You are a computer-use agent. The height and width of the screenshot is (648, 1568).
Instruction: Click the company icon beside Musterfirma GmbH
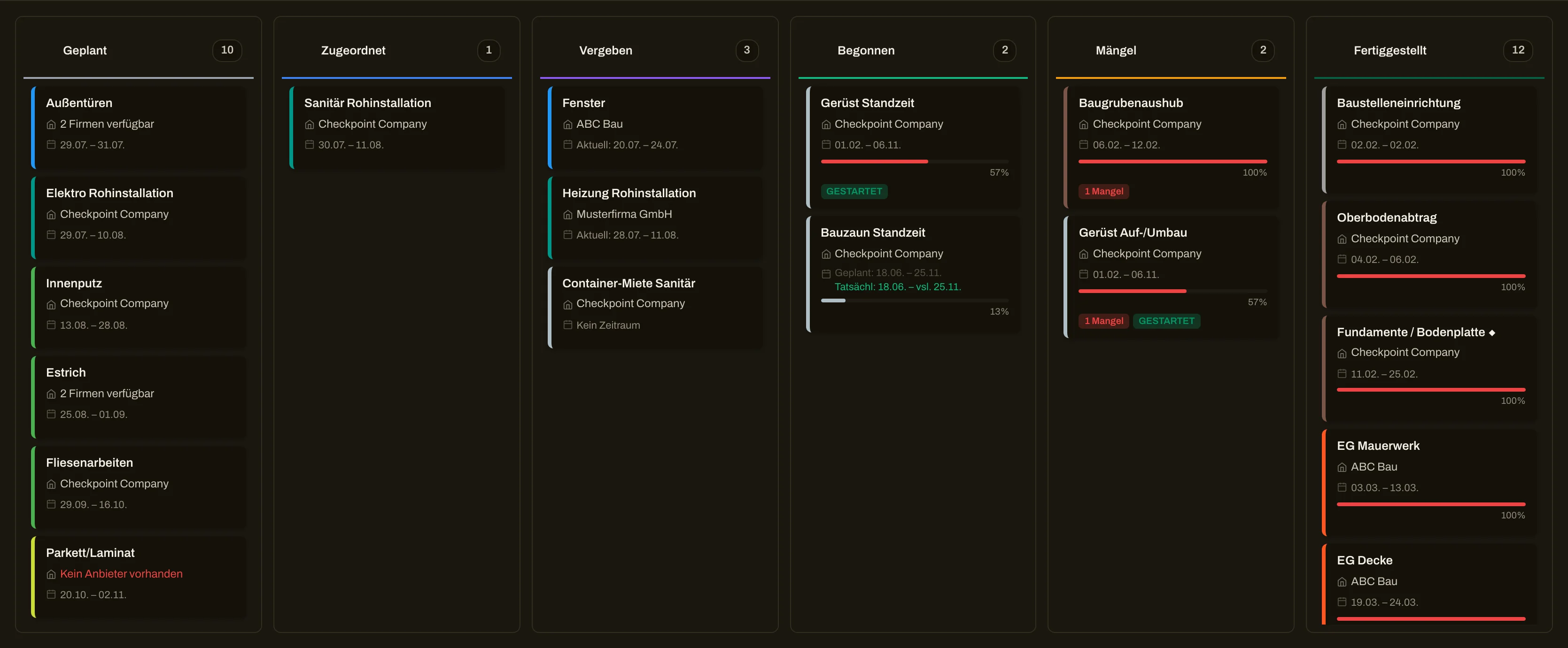coord(567,214)
